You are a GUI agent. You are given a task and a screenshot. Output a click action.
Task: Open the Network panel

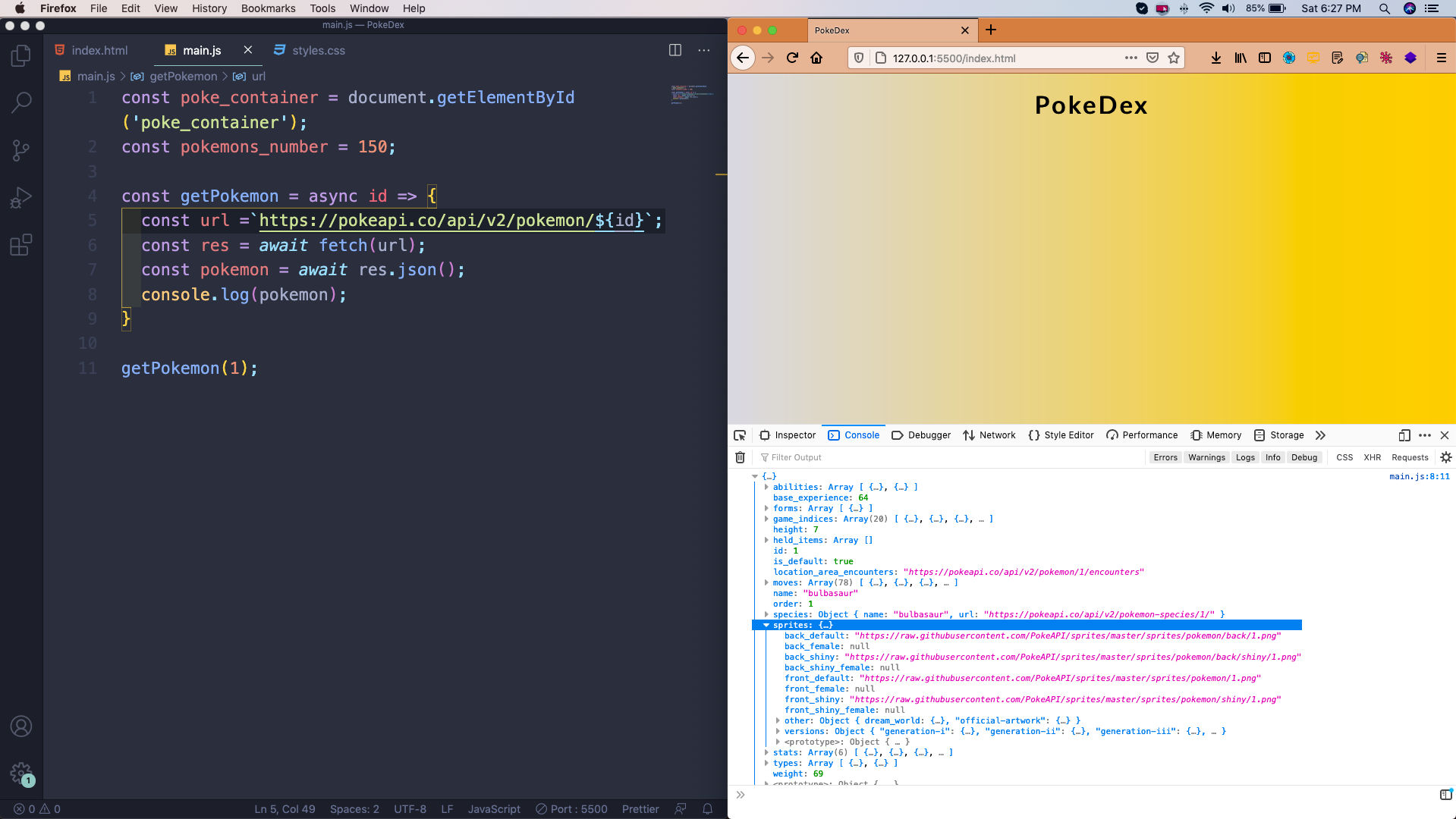(x=989, y=435)
